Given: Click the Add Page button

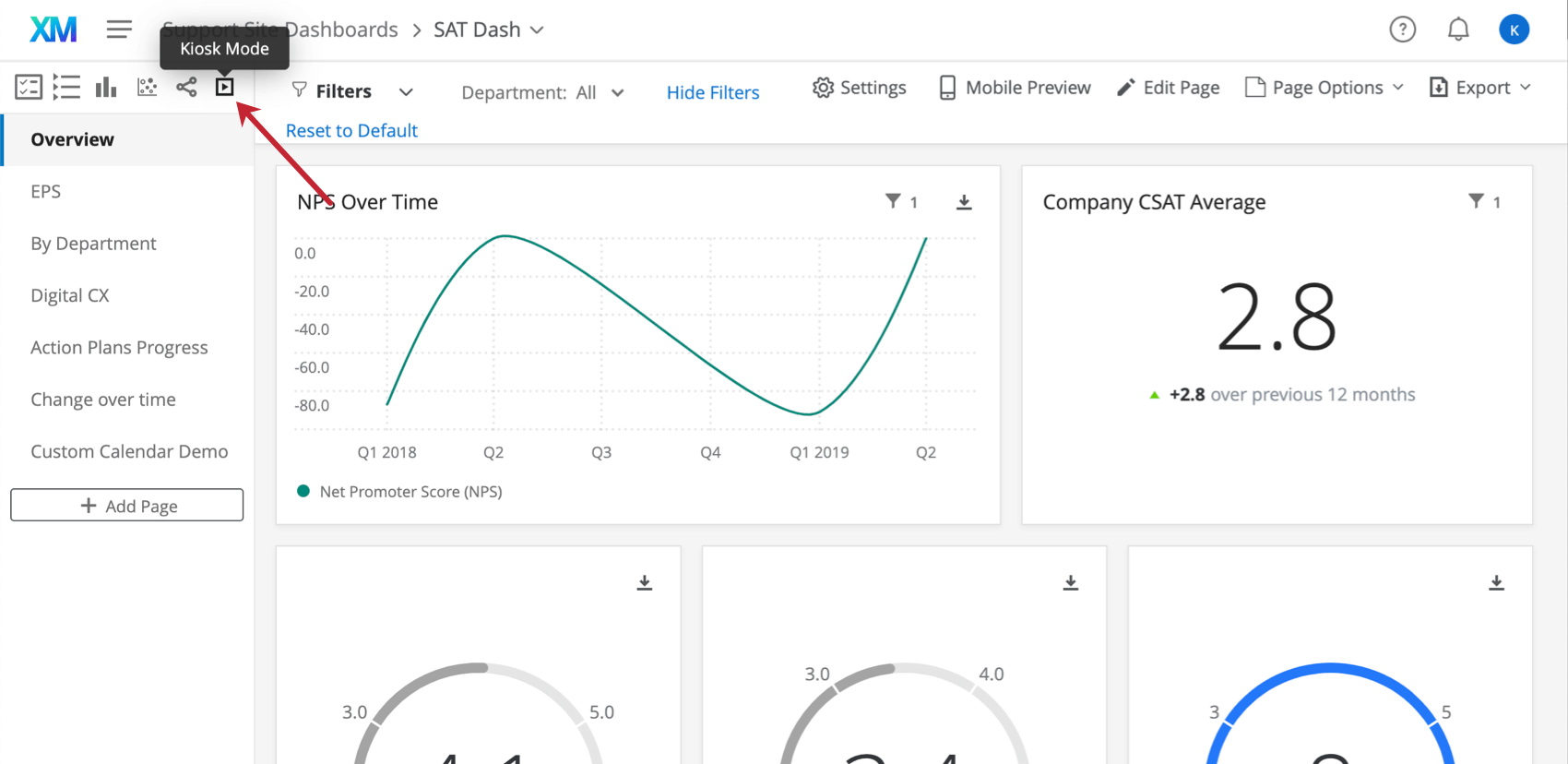Looking at the screenshot, I should coord(127,506).
